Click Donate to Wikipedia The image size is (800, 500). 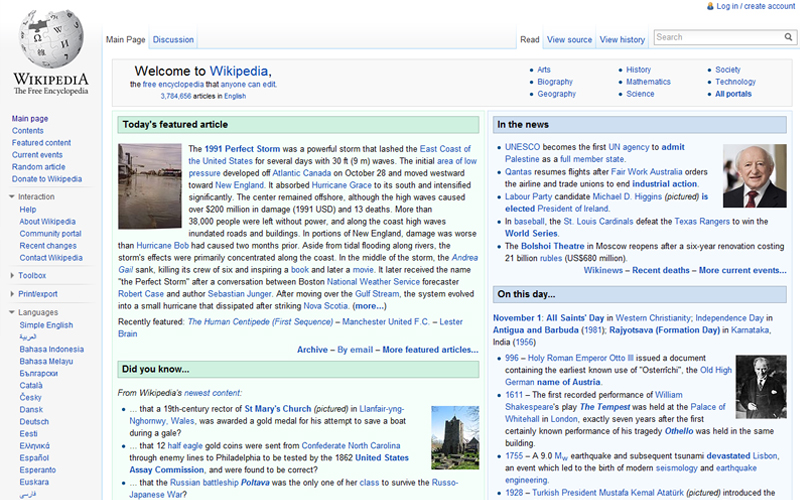coord(47,179)
